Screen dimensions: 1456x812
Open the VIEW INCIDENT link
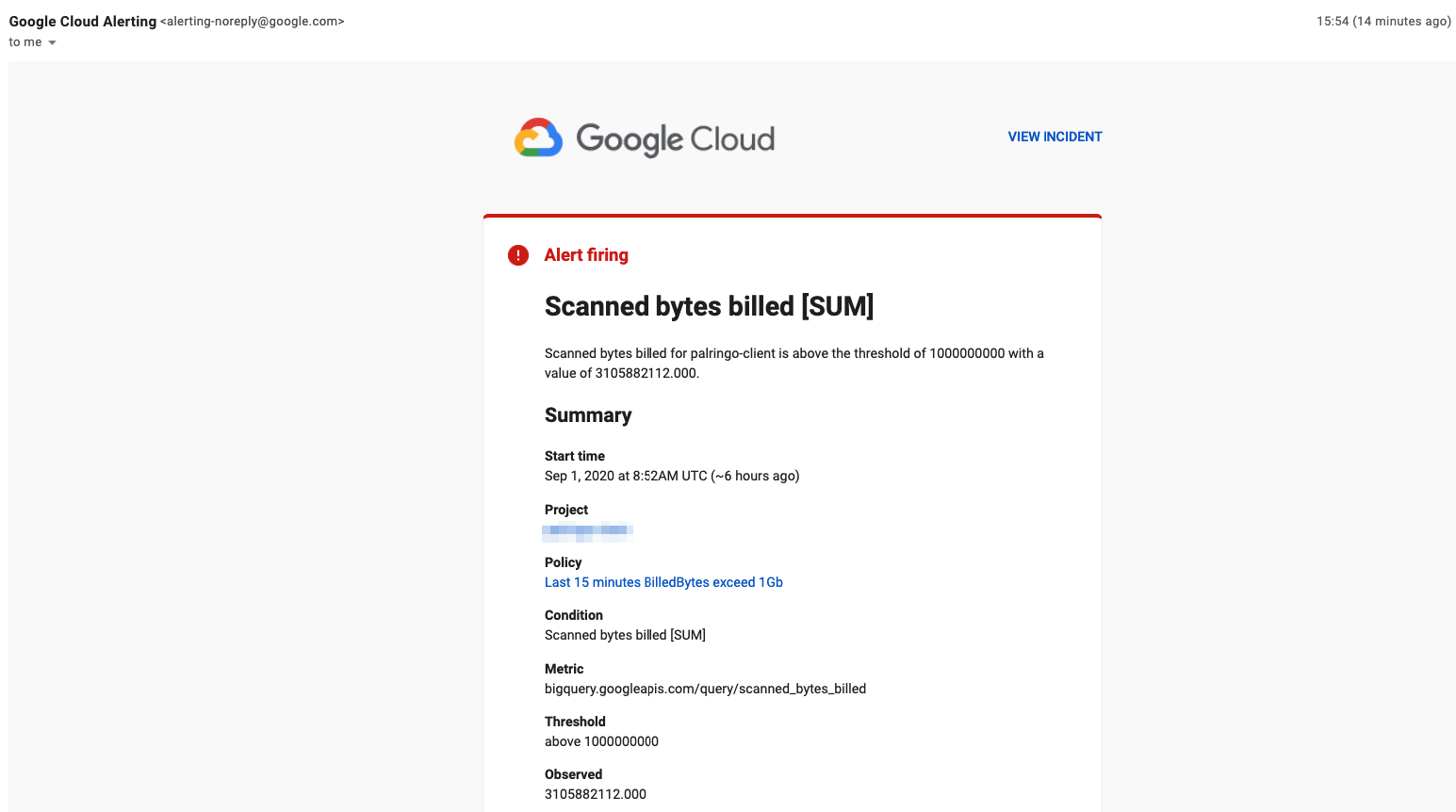pos(1055,137)
